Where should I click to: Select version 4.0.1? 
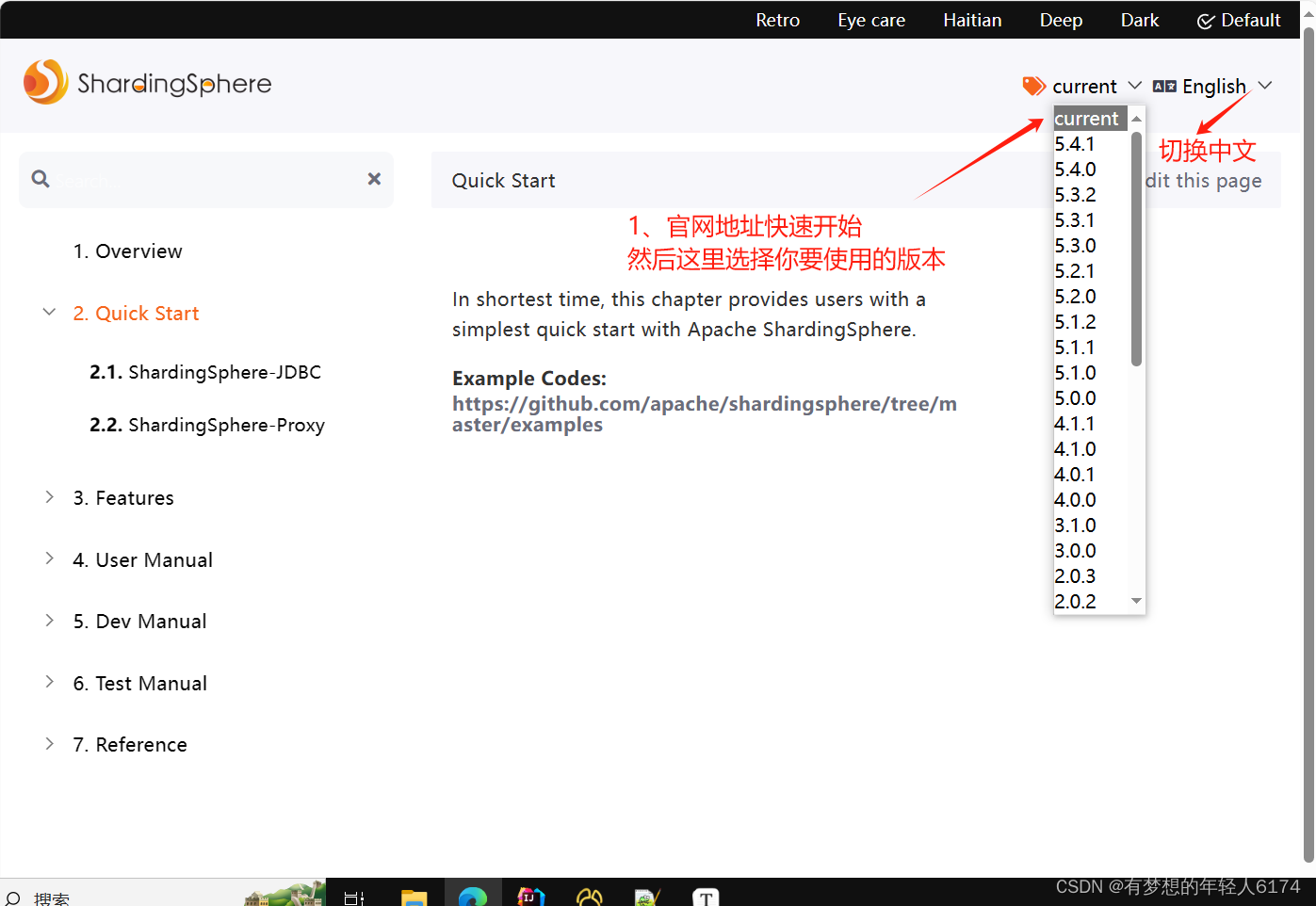click(1090, 475)
